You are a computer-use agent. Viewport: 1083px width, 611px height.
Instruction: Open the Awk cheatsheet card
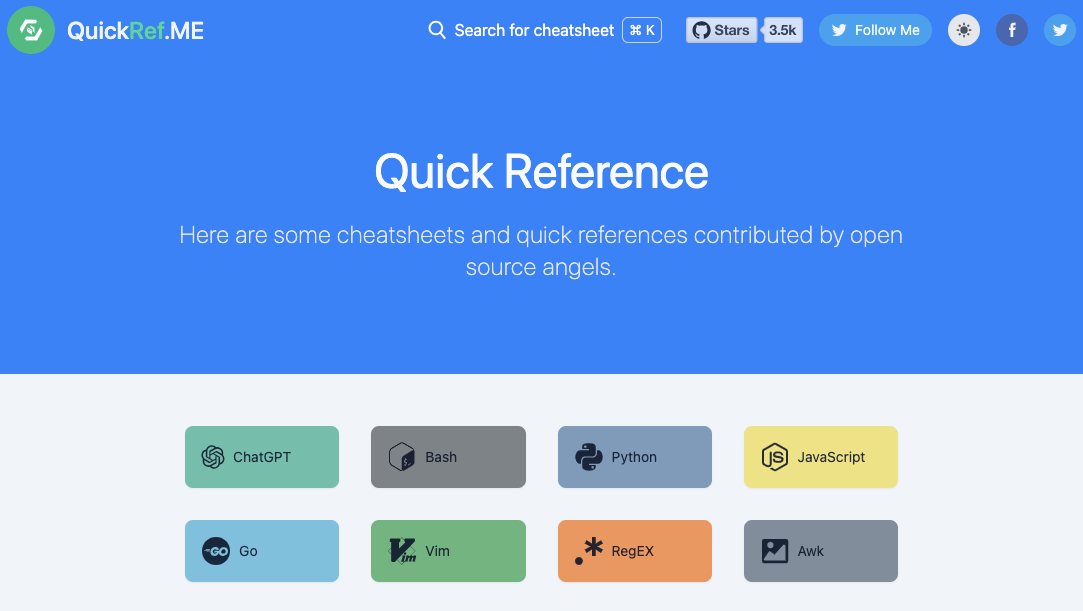pos(821,551)
